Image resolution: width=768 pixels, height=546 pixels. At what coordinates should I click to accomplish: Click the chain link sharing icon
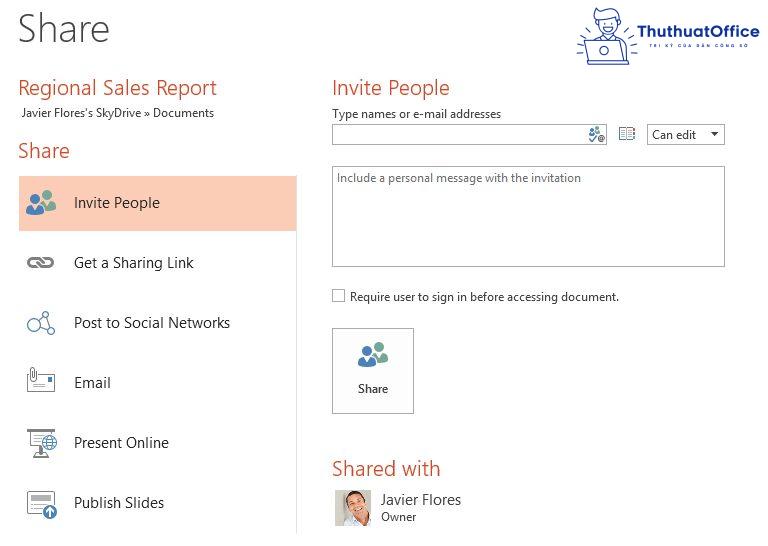[x=41, y=263]
